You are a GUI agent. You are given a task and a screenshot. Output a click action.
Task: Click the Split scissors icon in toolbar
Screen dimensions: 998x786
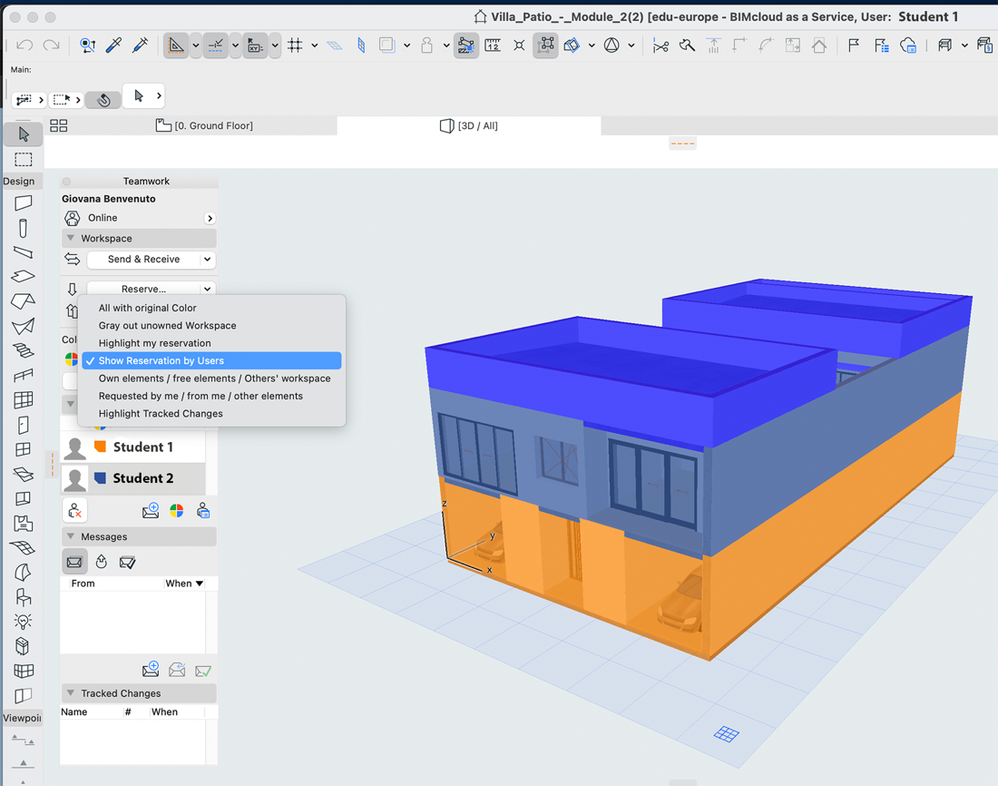pyautogui.click(x=660, y=45)
